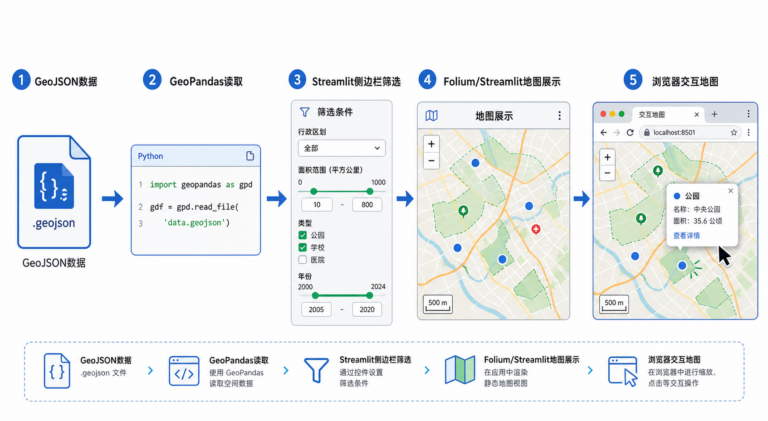
Task: Click the browser cursor icon beside 浏览器交互地图
Action: tap(623, 372)
